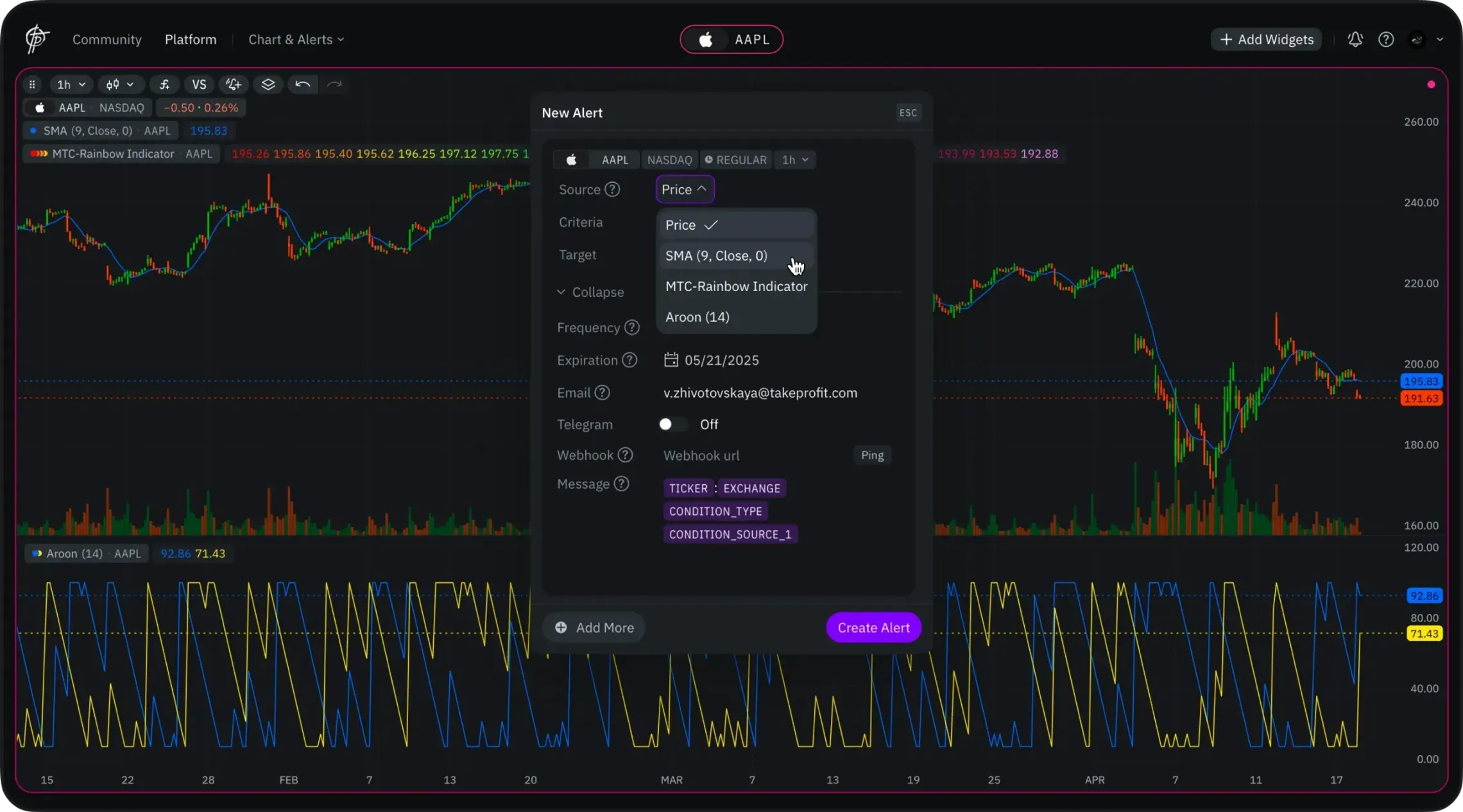
Task: Open the candlestick chart type dropdown
Action: 120,84
